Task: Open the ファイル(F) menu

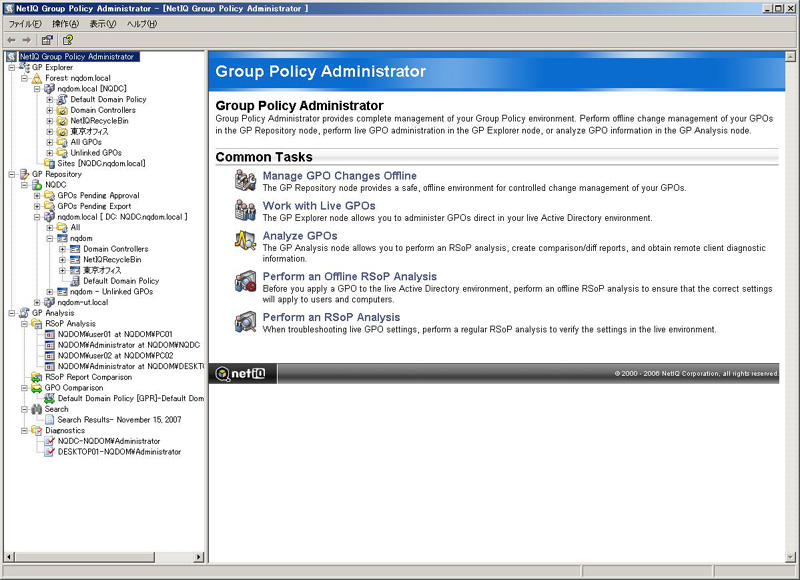Action: [25, 24]
